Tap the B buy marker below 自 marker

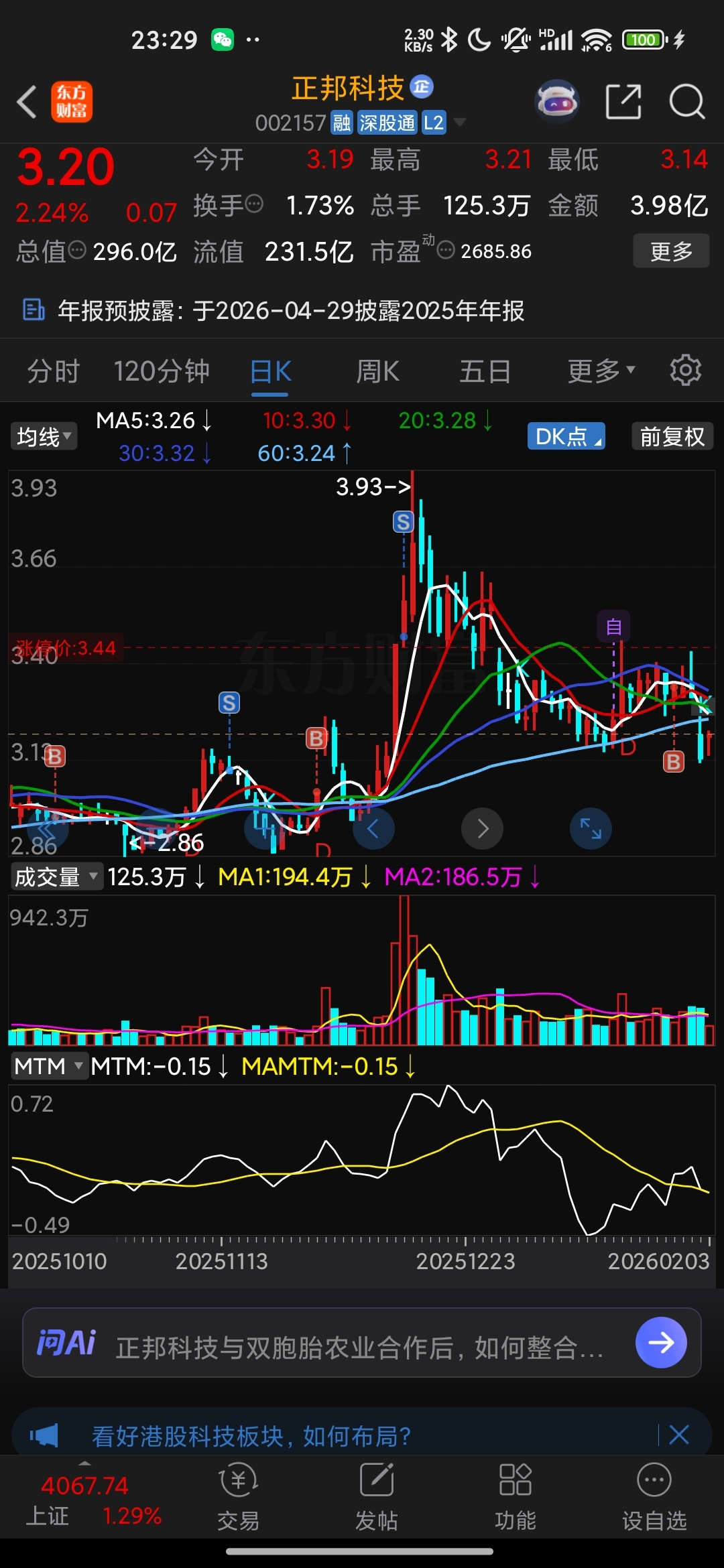674,761
